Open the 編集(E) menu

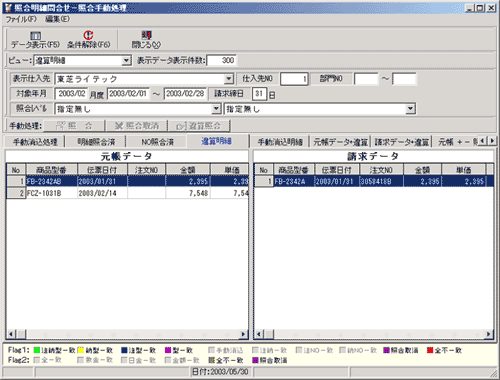[x=57, y=19]
